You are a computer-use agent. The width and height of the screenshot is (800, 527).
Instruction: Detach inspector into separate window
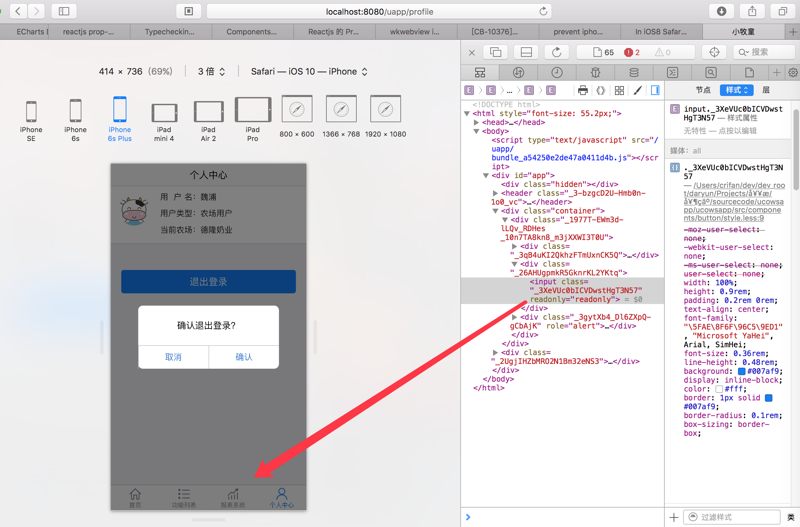[x=495, y=52]
